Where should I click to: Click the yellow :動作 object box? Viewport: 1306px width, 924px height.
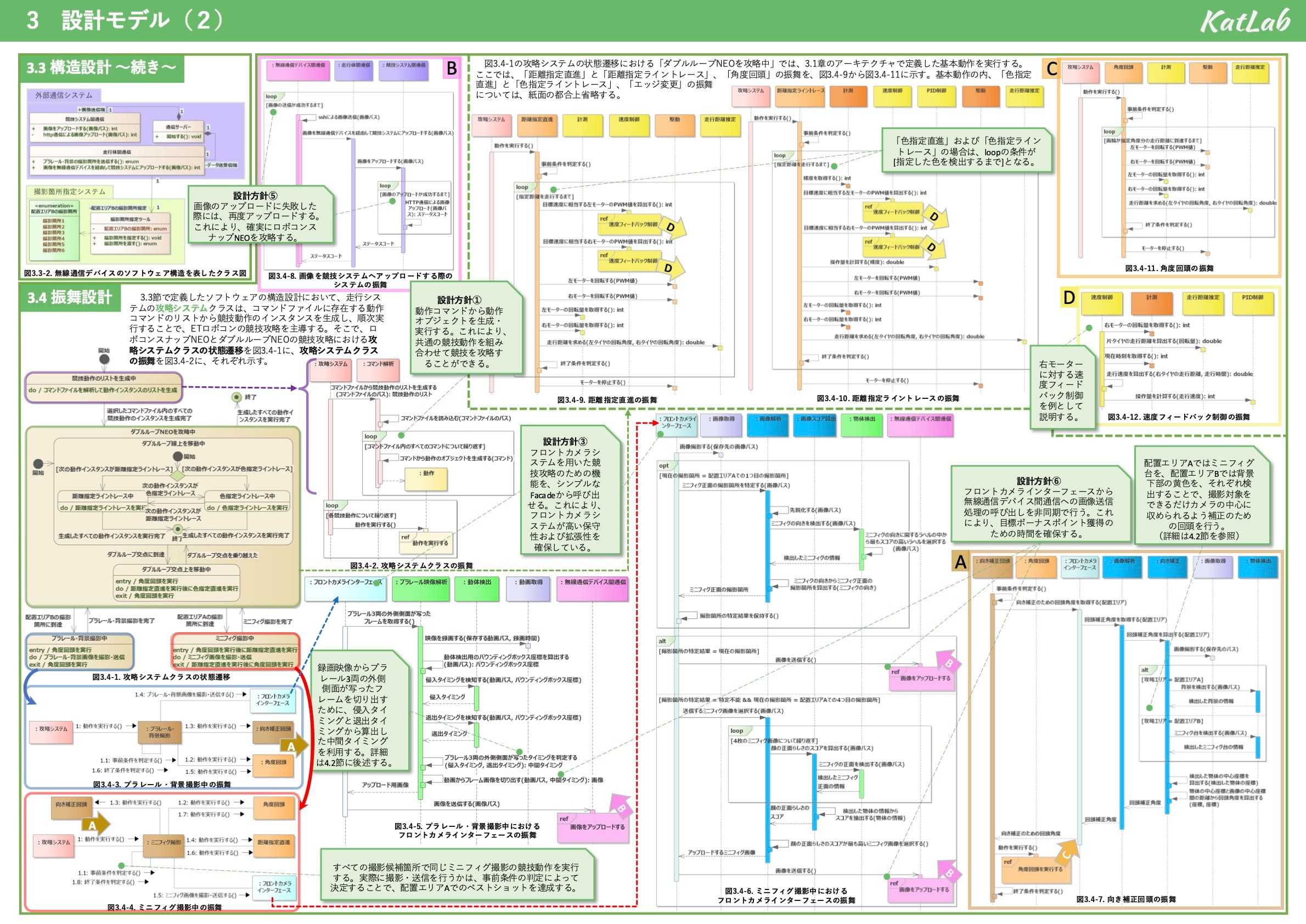tap(426, 479)
